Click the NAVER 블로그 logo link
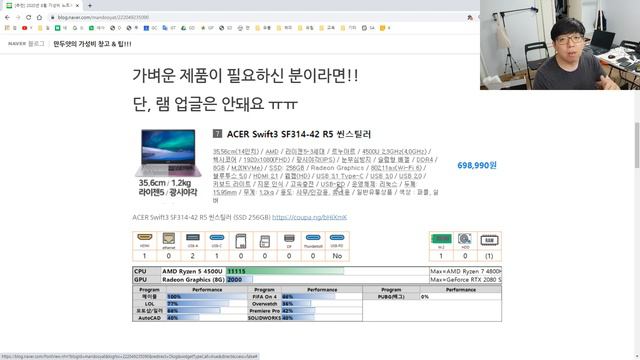Viewport: 640px width, 360px height. [26, 44]
